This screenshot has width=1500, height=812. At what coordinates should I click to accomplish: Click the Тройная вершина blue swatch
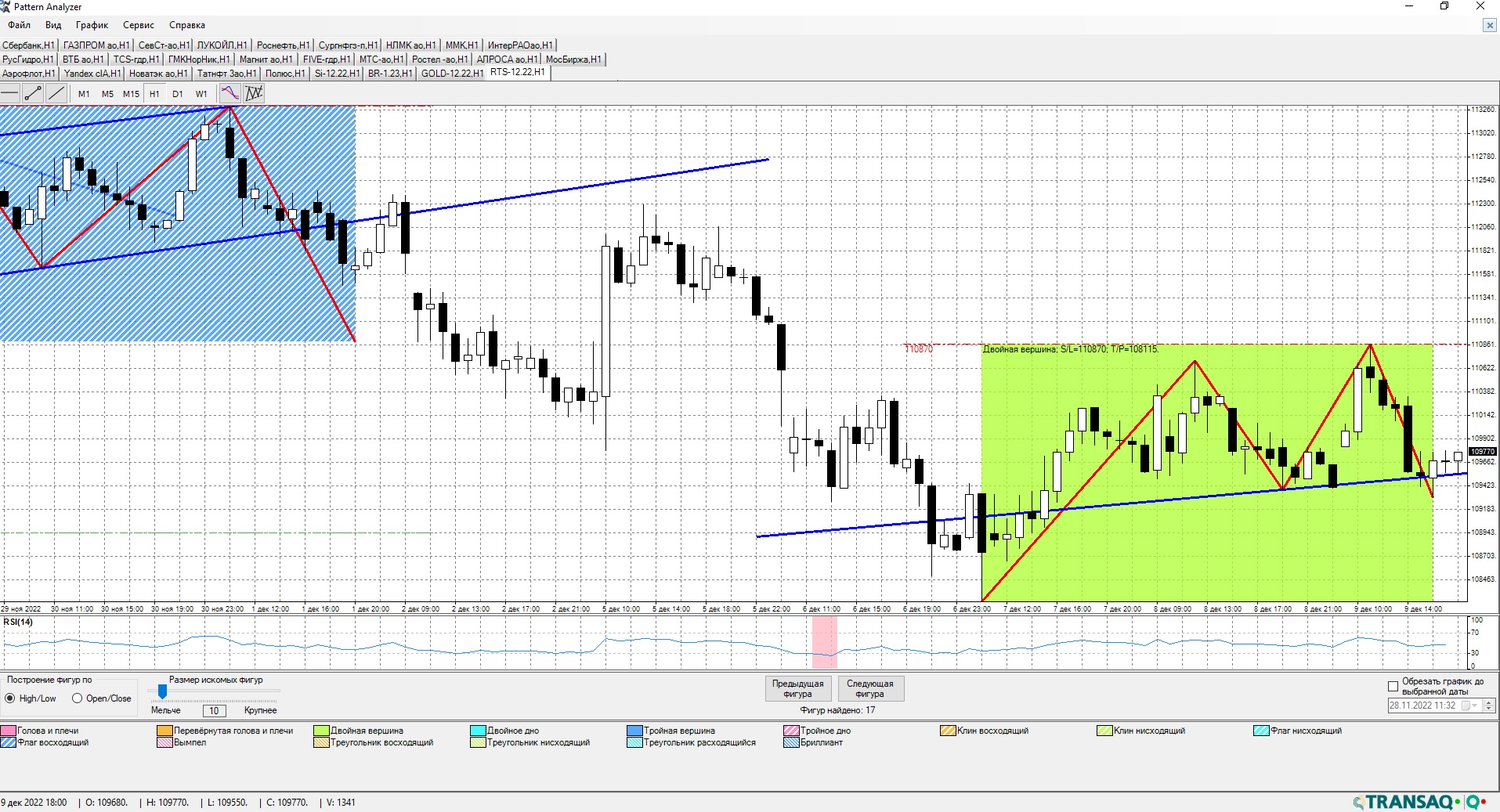(635, 731)
